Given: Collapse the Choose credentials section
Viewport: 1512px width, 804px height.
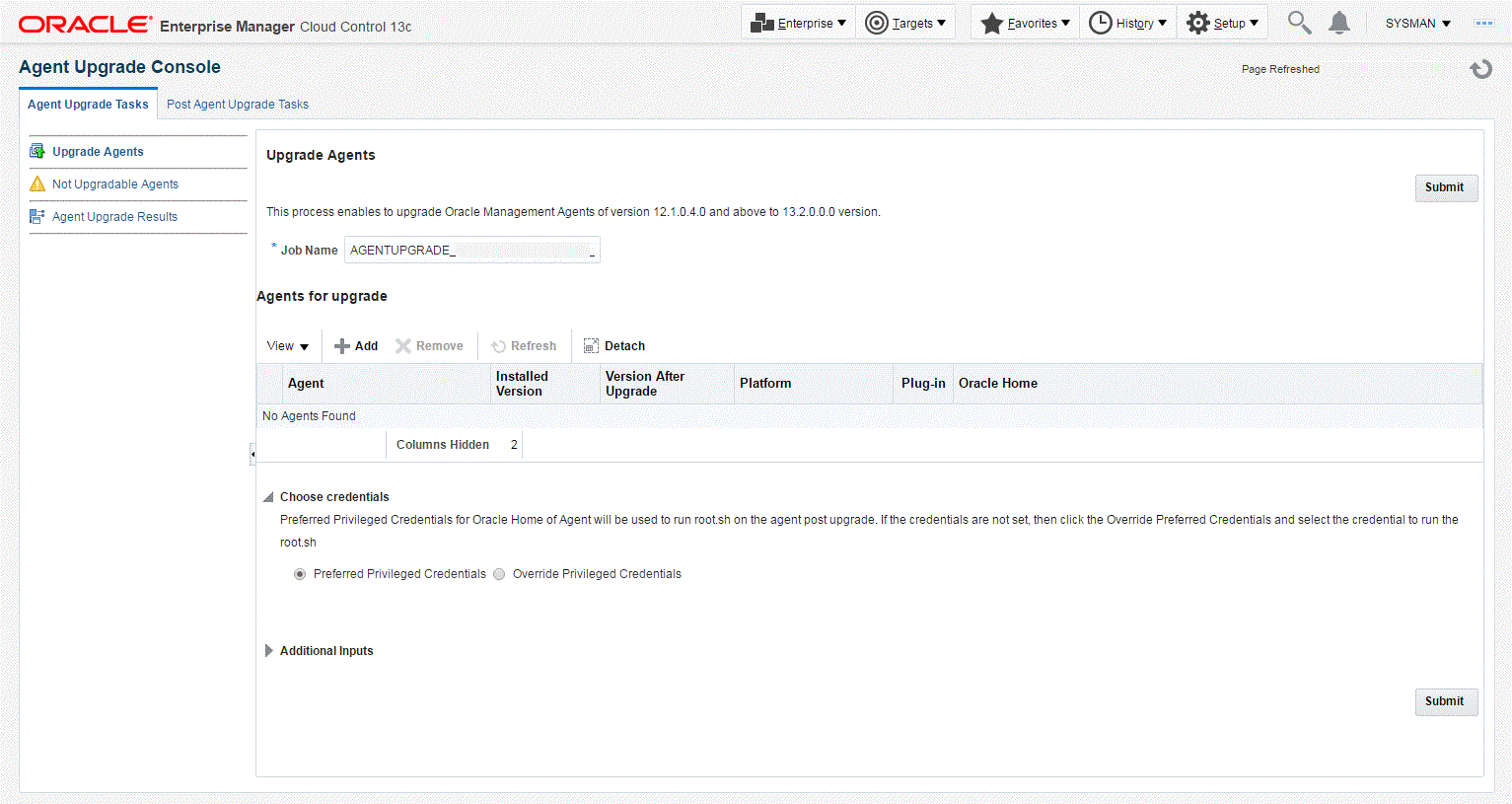Looking at the screenshot, I should click(268, 497).
